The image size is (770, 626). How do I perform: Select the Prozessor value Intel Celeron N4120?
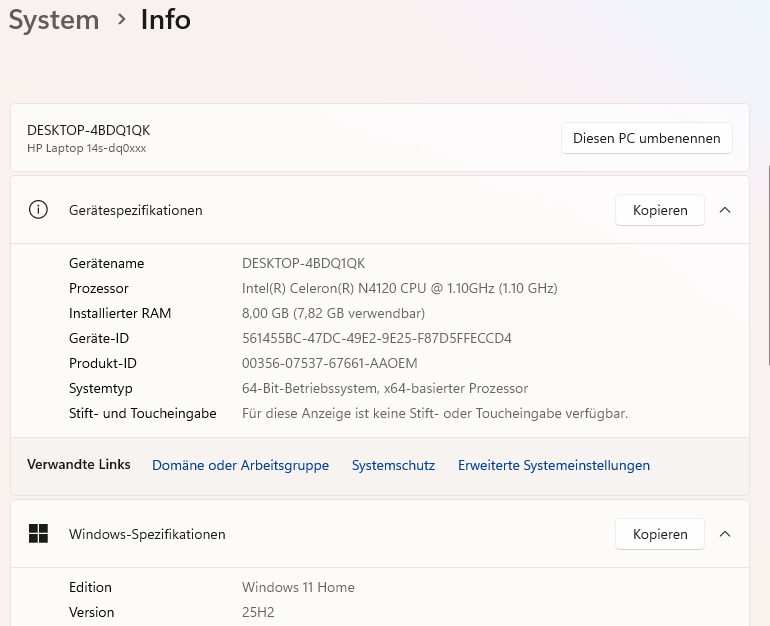[x=399, y=288]
